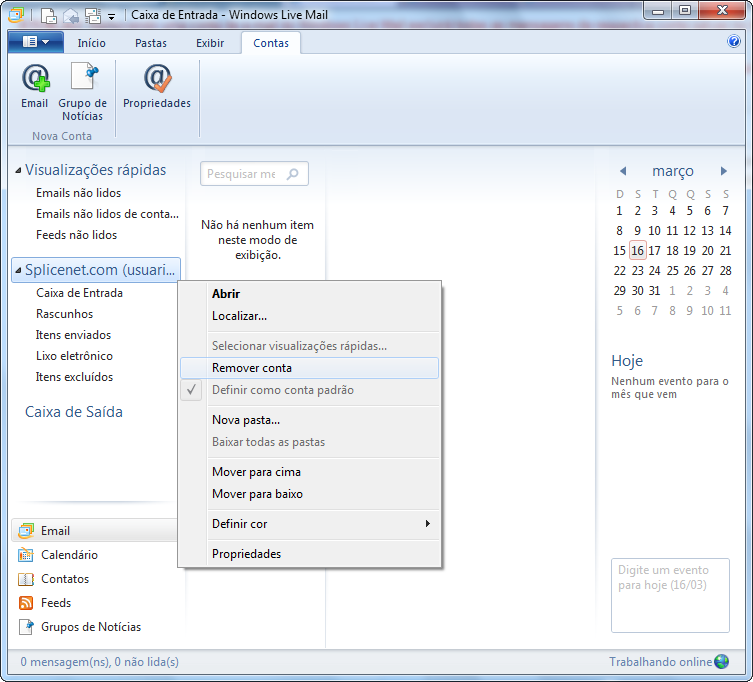Choose Mover para baixo in context menu
This screenshot has width=753, height=682.
pos(309,494)
